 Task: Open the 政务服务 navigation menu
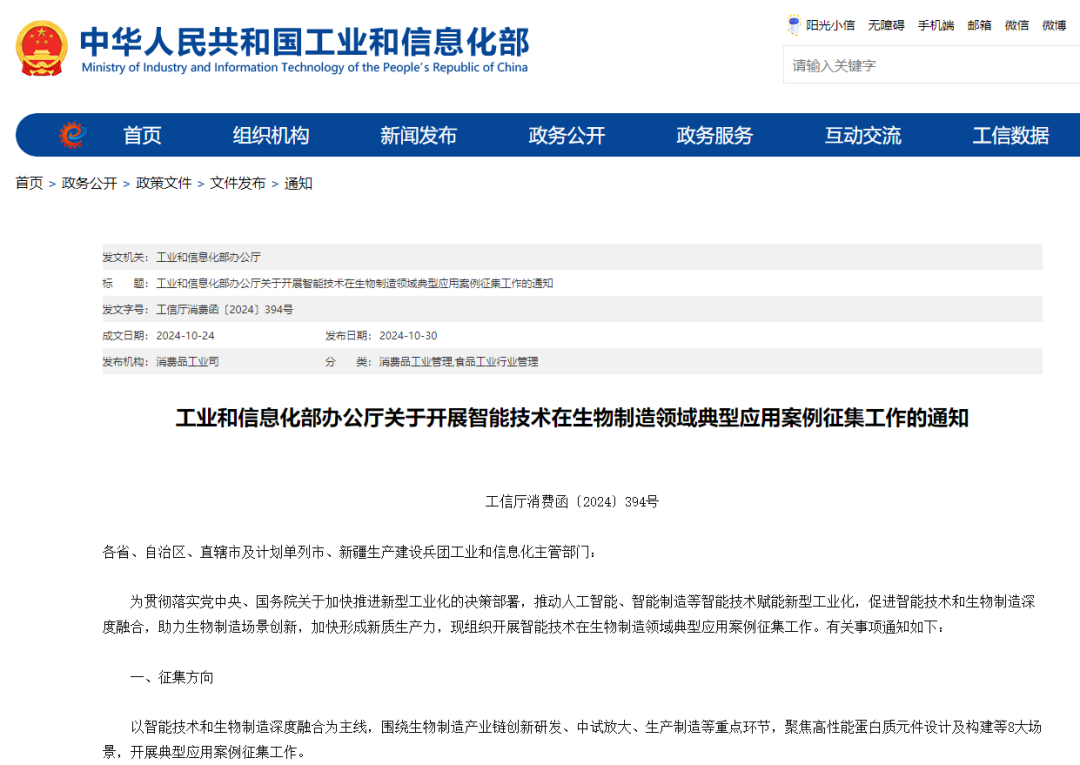point(715,136)
